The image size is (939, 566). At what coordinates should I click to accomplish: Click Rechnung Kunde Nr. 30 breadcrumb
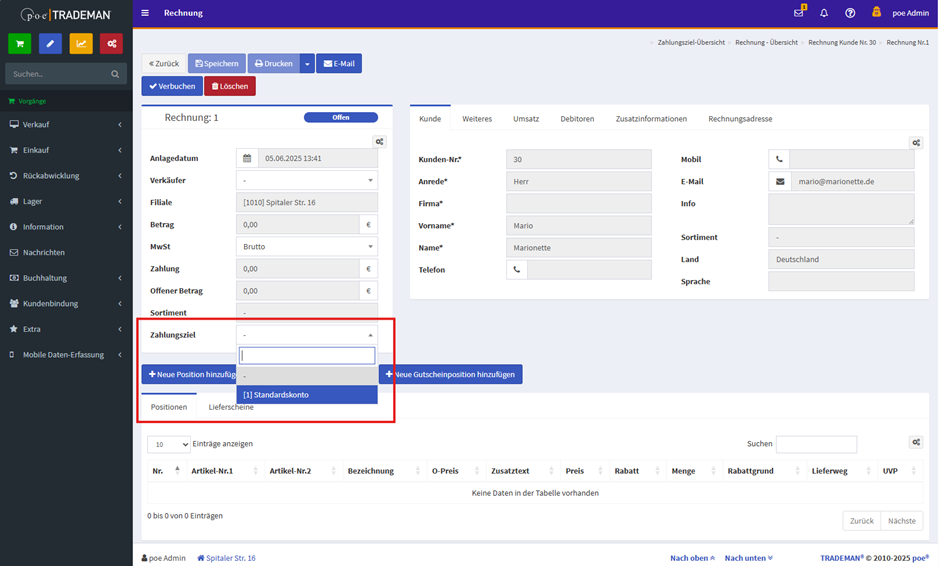point(842,43)
